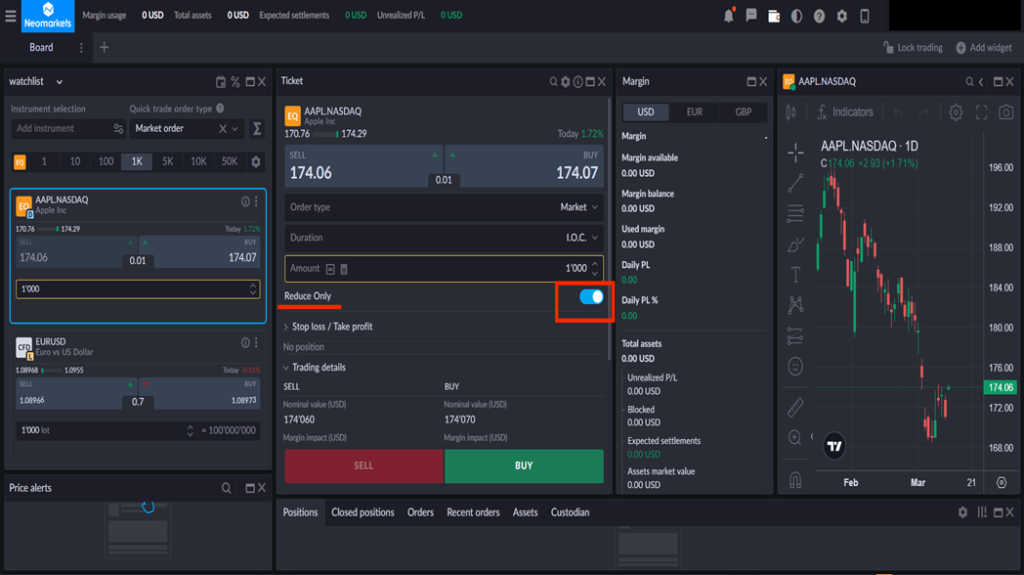Open the Duration I.O.C. dropdown
This screenshot has height=575, width=1024.
pos(582,238)
